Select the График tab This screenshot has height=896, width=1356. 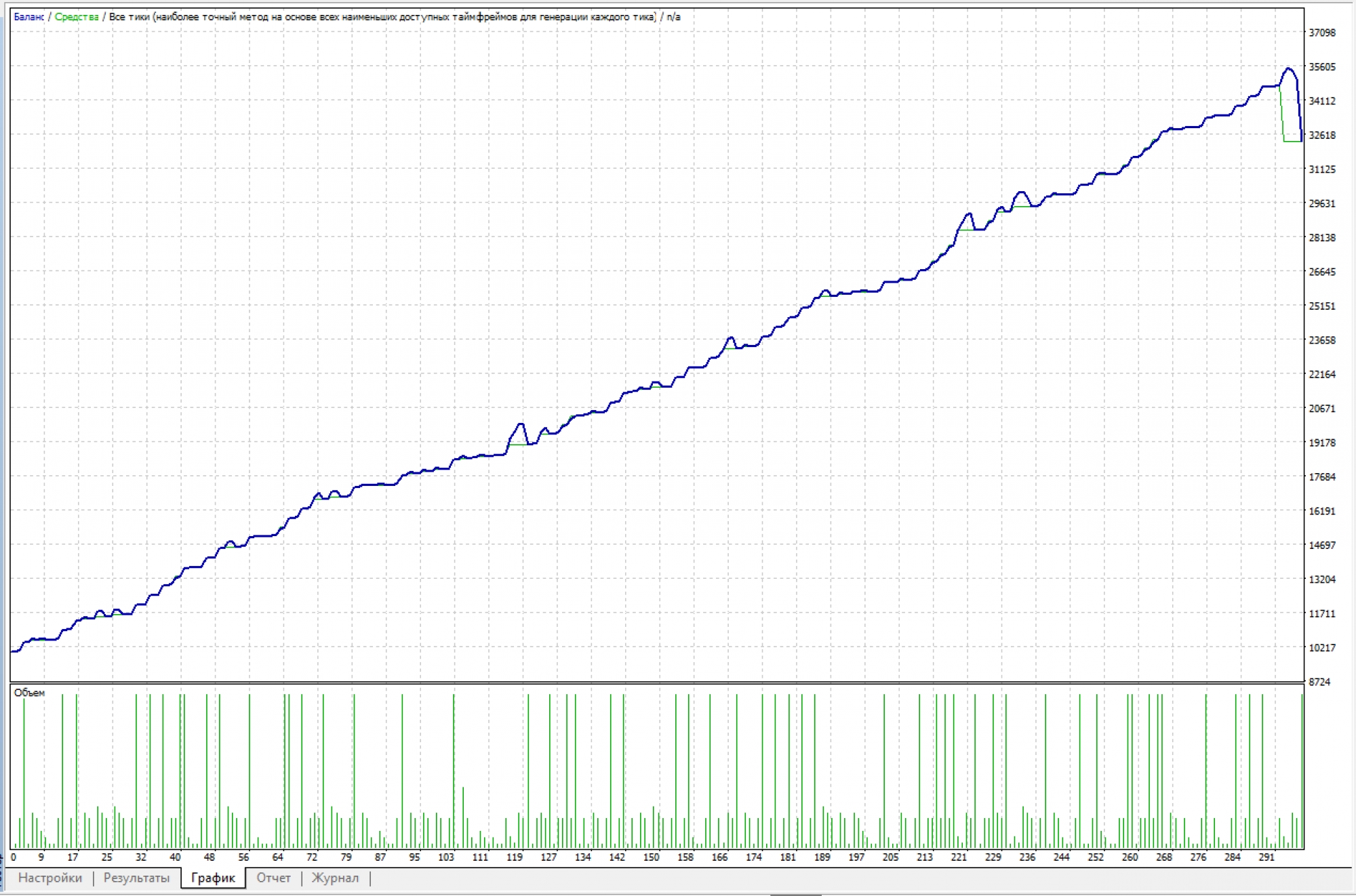click(213, 878)
